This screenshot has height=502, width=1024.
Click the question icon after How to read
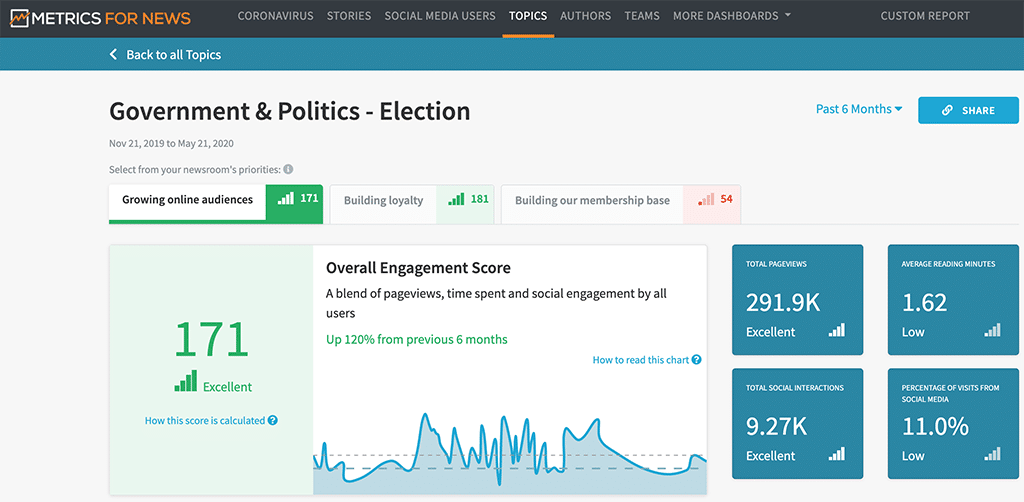pos(697,360)
